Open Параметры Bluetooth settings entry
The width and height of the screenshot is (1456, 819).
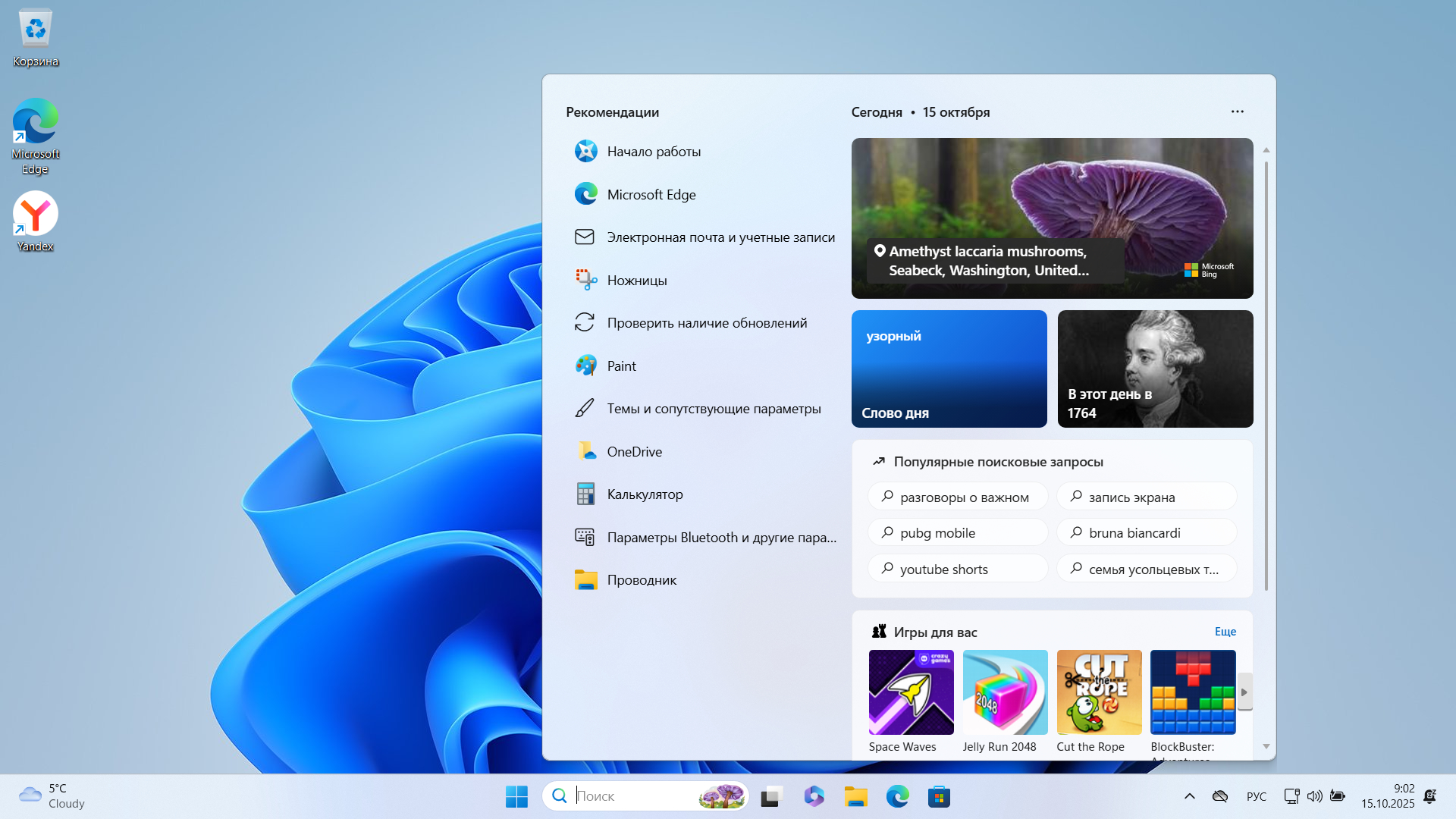(x=721, y=538)
